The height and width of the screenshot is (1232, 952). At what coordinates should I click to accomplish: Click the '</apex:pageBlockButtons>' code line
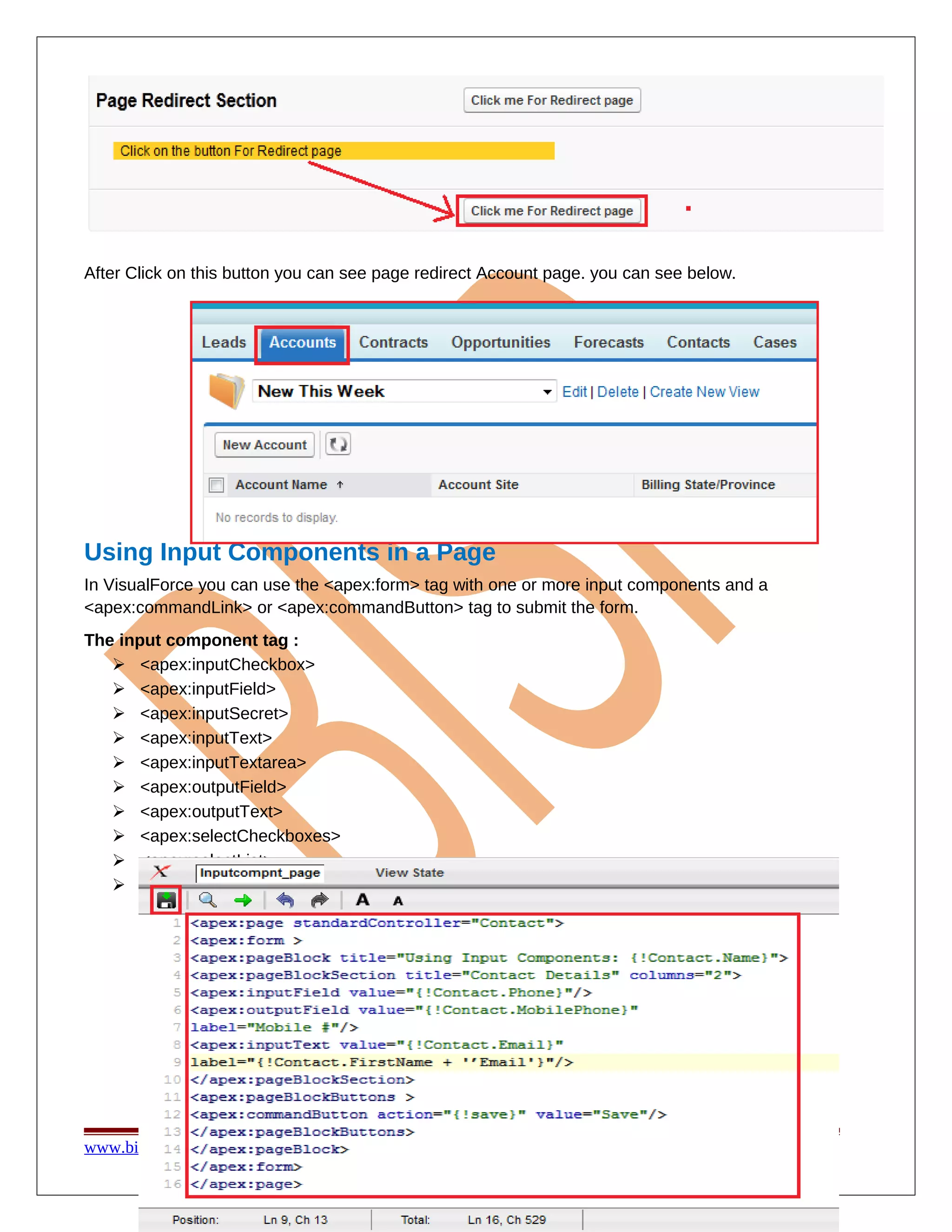[x=302, y=1132]
